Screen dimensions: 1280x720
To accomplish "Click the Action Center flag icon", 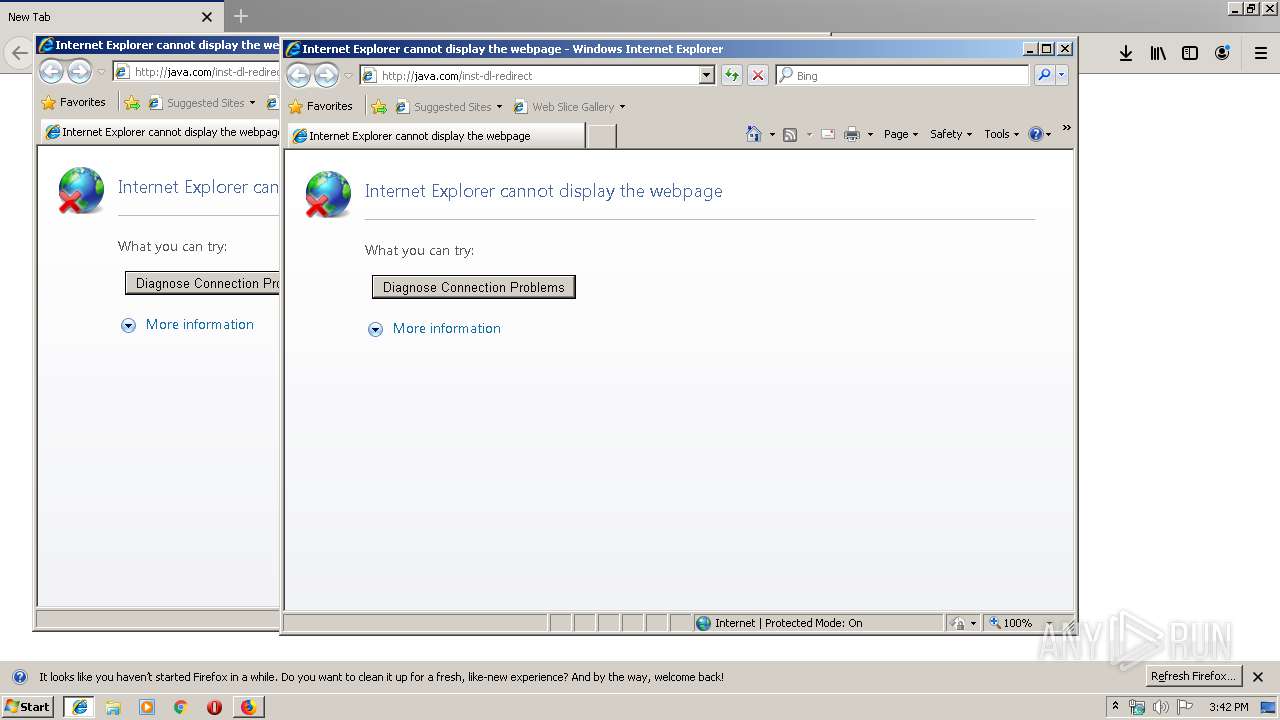I will coord(1185,707).
